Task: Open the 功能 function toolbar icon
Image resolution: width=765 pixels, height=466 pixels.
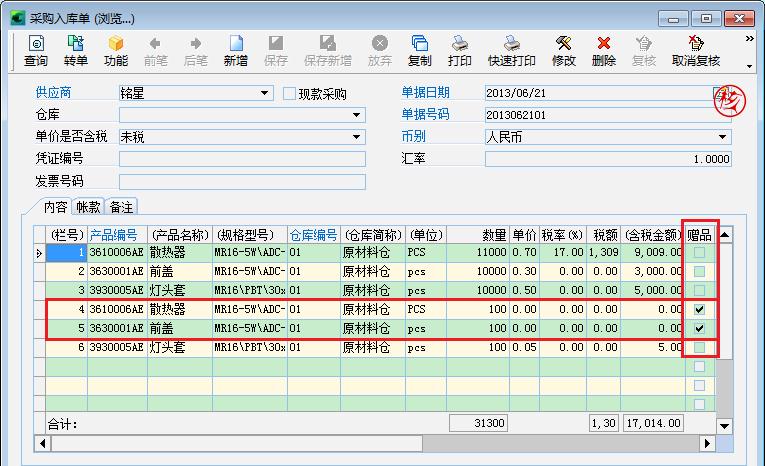Action: coord(116,51)
